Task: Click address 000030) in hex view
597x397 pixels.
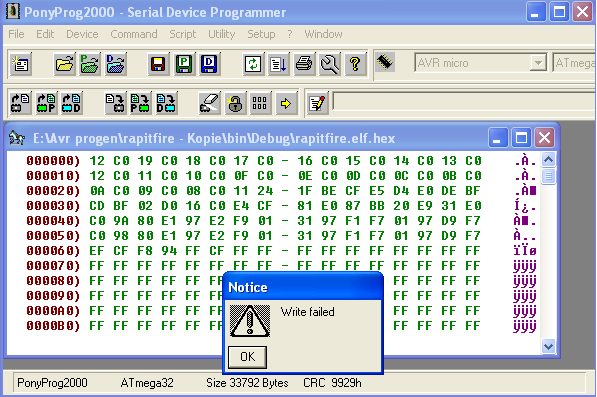Action: (53, 206)
